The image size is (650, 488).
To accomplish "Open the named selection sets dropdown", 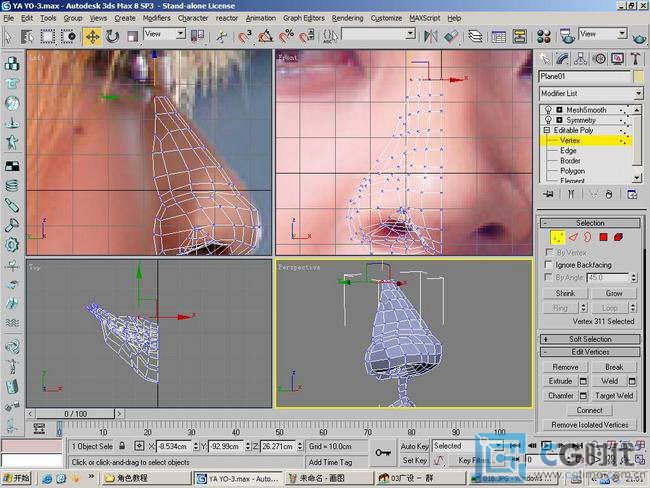I will [x=410, y=34].
